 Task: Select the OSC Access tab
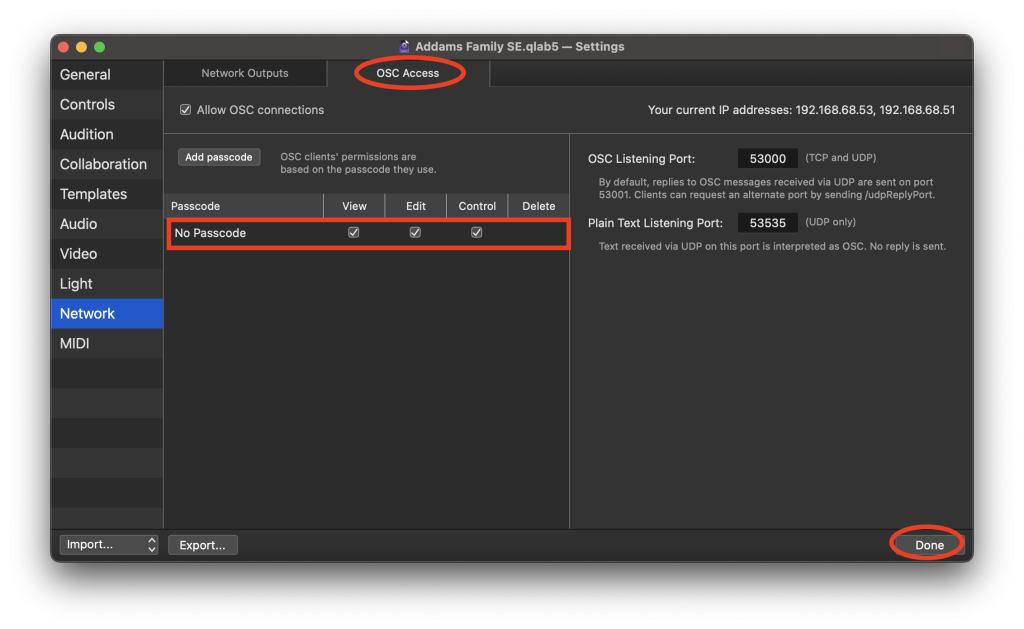[x=408, y=73]
